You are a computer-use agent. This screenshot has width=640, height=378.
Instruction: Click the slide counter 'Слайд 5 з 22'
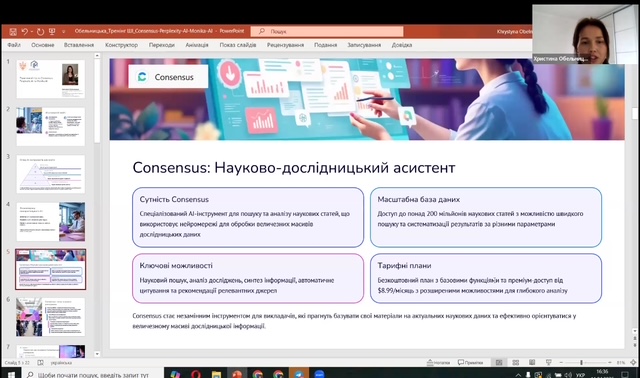coord(17,362)
